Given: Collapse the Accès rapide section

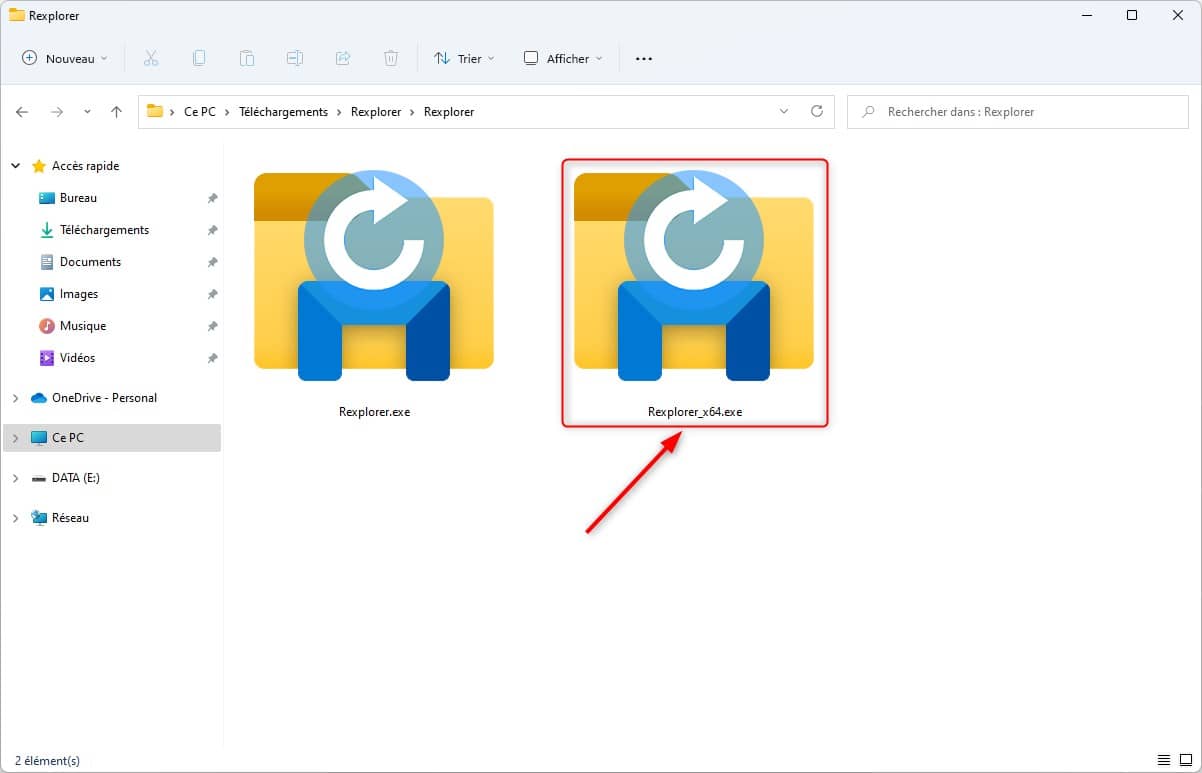Looking at the screenshot, I should click(x=15, y=166).
